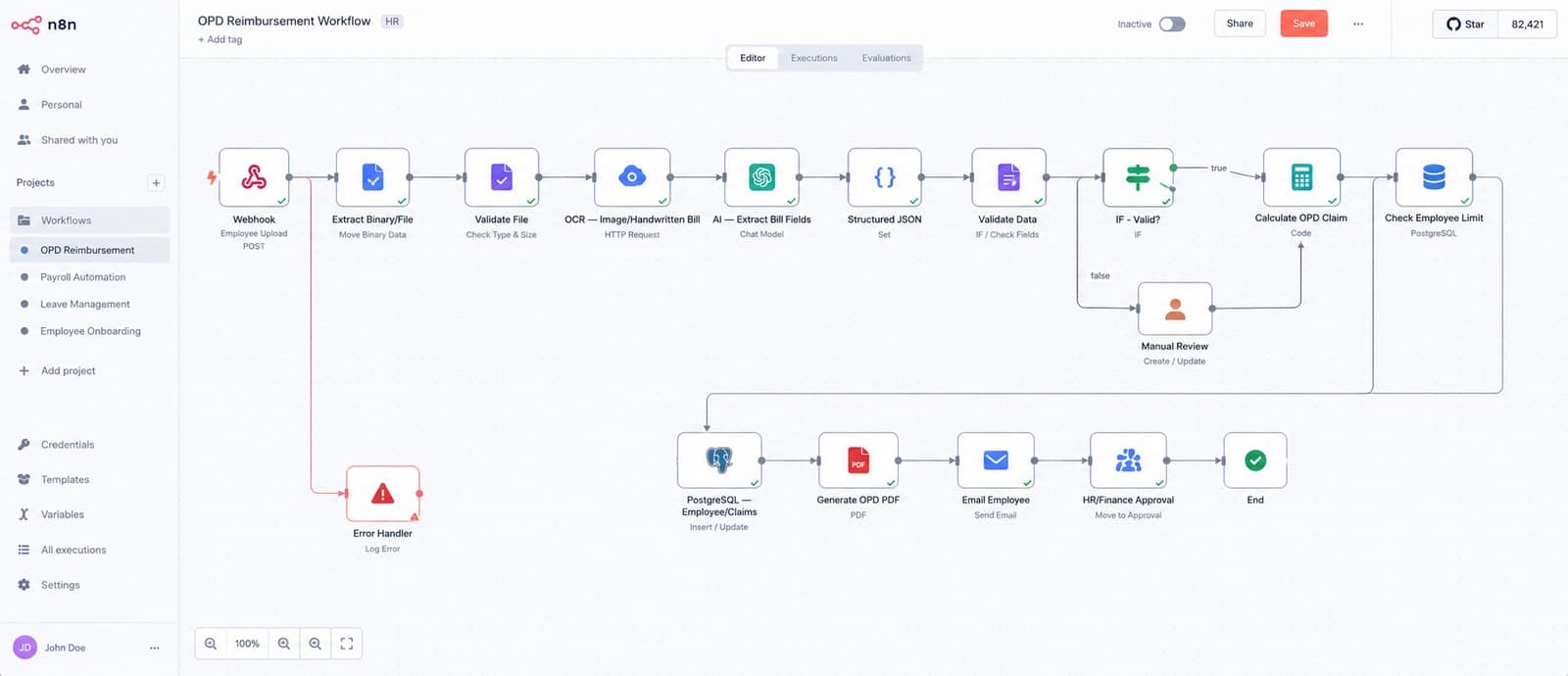Toggle the Inactive workflow switch
The width and height of the screenshot is (1568, 676).
(1172, 24)
